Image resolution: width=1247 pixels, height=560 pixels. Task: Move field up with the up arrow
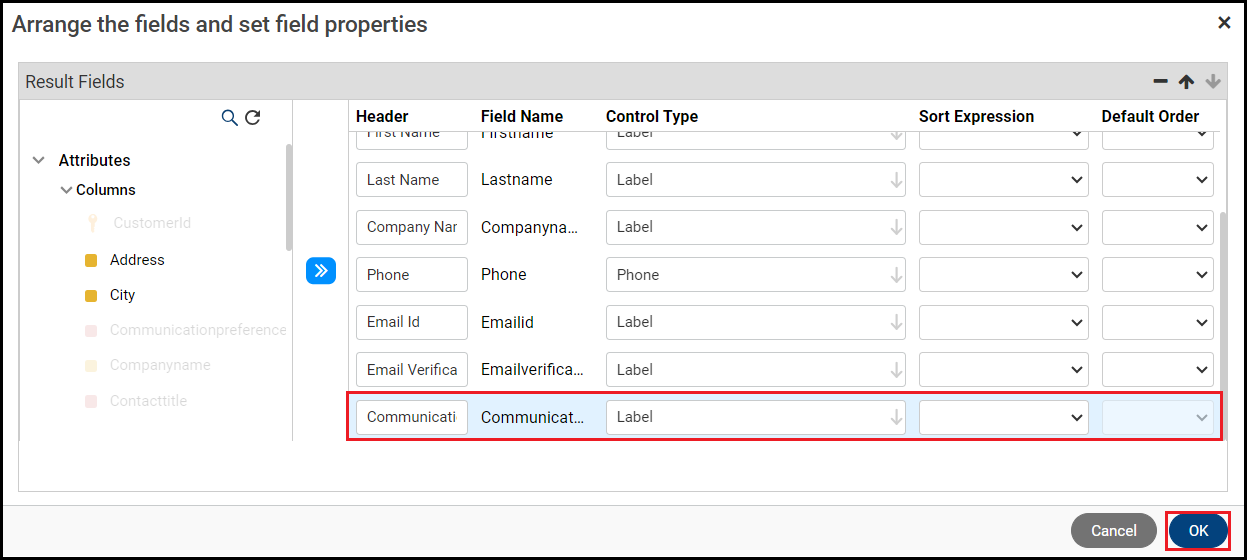(x=1186, y=82)
